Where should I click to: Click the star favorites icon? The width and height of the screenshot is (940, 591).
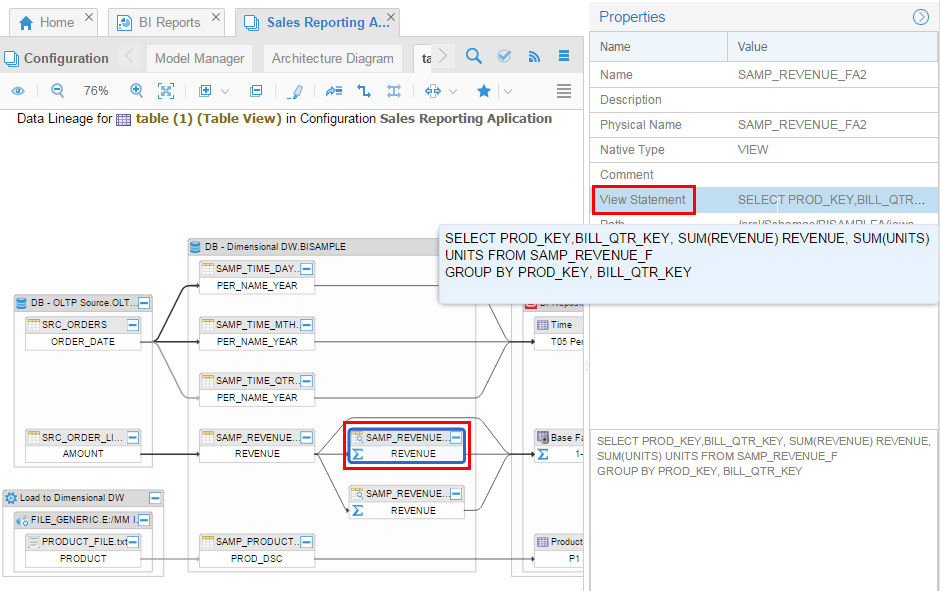click(x=484, y=91)
